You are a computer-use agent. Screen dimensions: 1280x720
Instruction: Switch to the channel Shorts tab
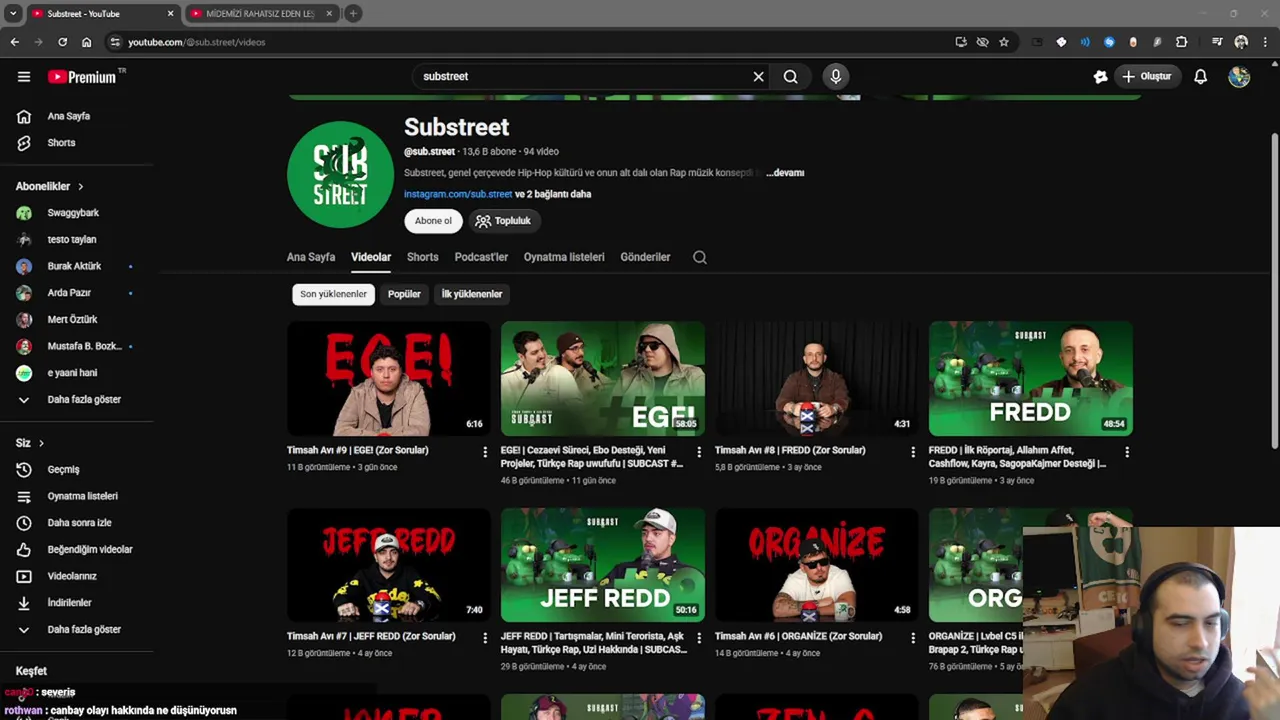pyautogui.click(x=422, y=257)
